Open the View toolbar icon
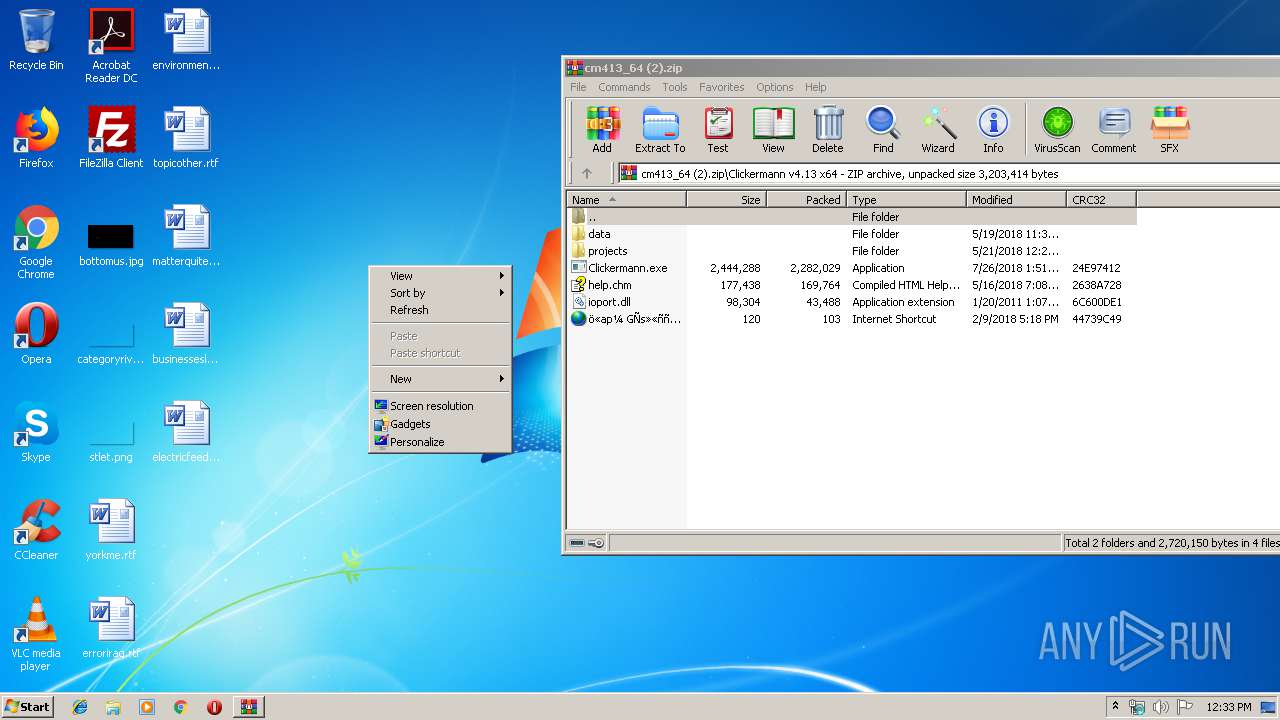This screenshot has width=1280, height=720. pos(773,130)
